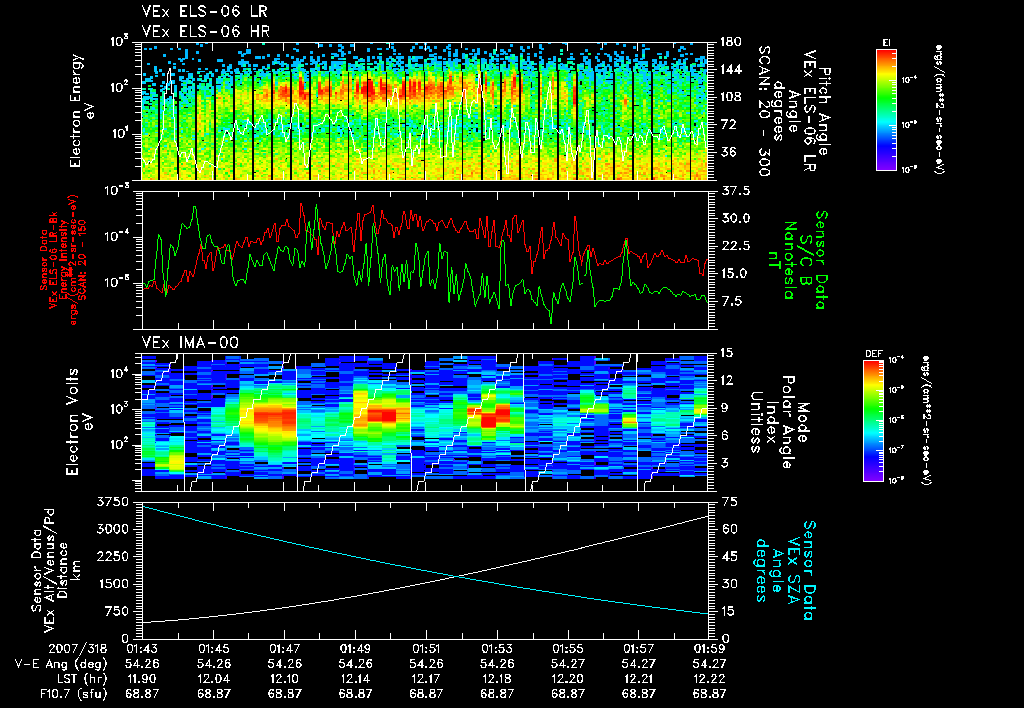
Task: Click the 45 degree SZA tick
Action: click(729, 556)
